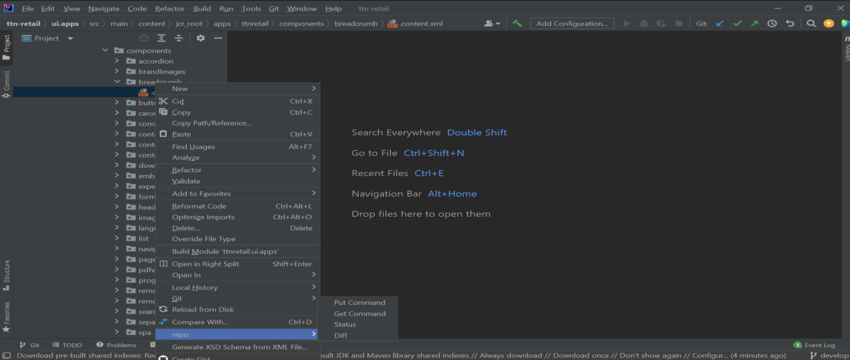Select Build Module 'ttnretail.ui.apps'
Viewport: 850px width, 360px height.
tap(237, 252)
